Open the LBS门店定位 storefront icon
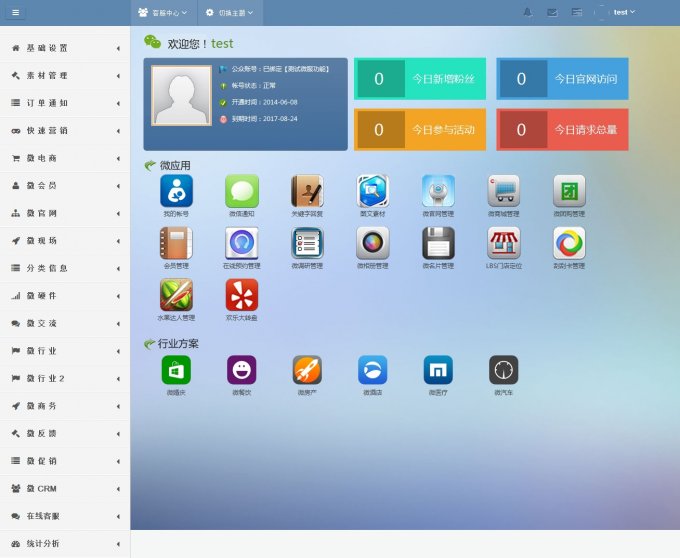 tap(503, 243)
